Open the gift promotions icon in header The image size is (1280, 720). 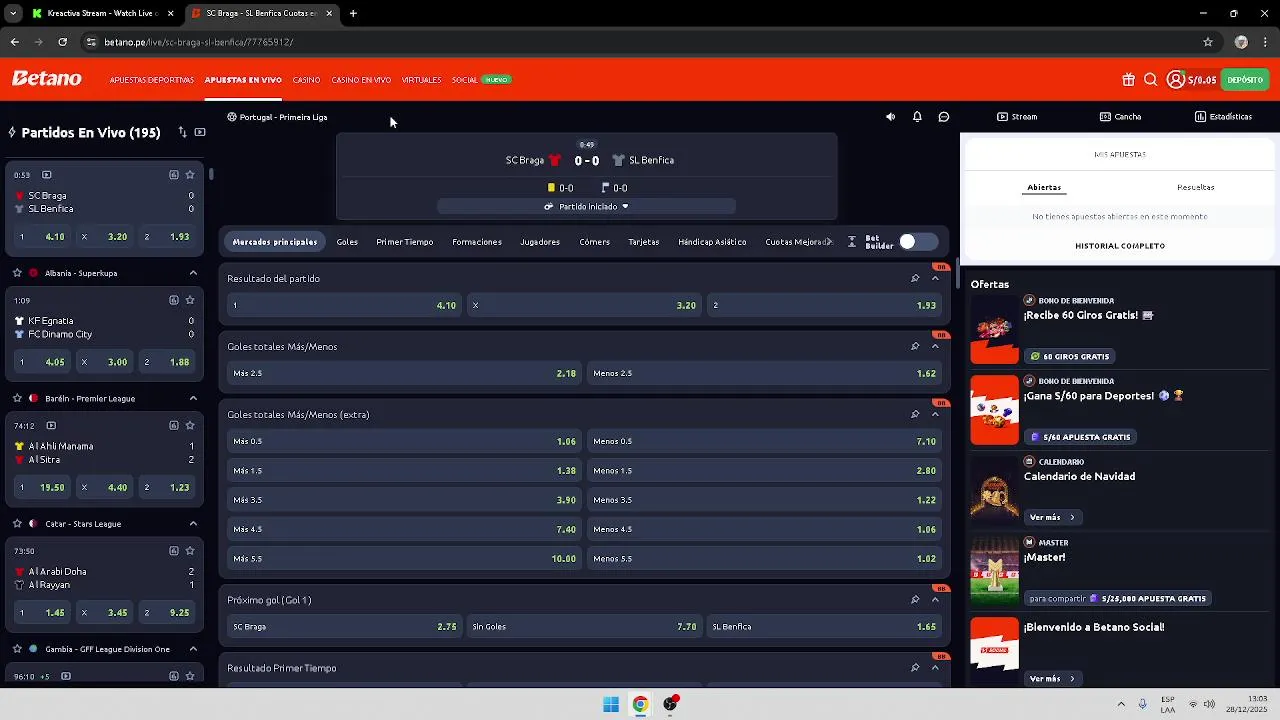point(1128,80)
